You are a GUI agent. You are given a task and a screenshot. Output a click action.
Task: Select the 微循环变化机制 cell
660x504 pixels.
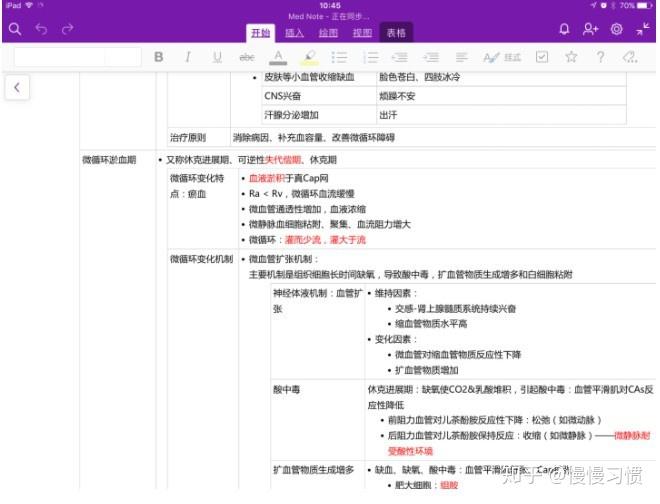point(203,259)
